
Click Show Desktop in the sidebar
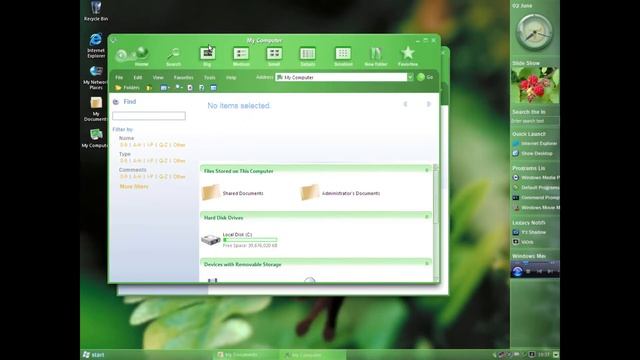point(533,153)
